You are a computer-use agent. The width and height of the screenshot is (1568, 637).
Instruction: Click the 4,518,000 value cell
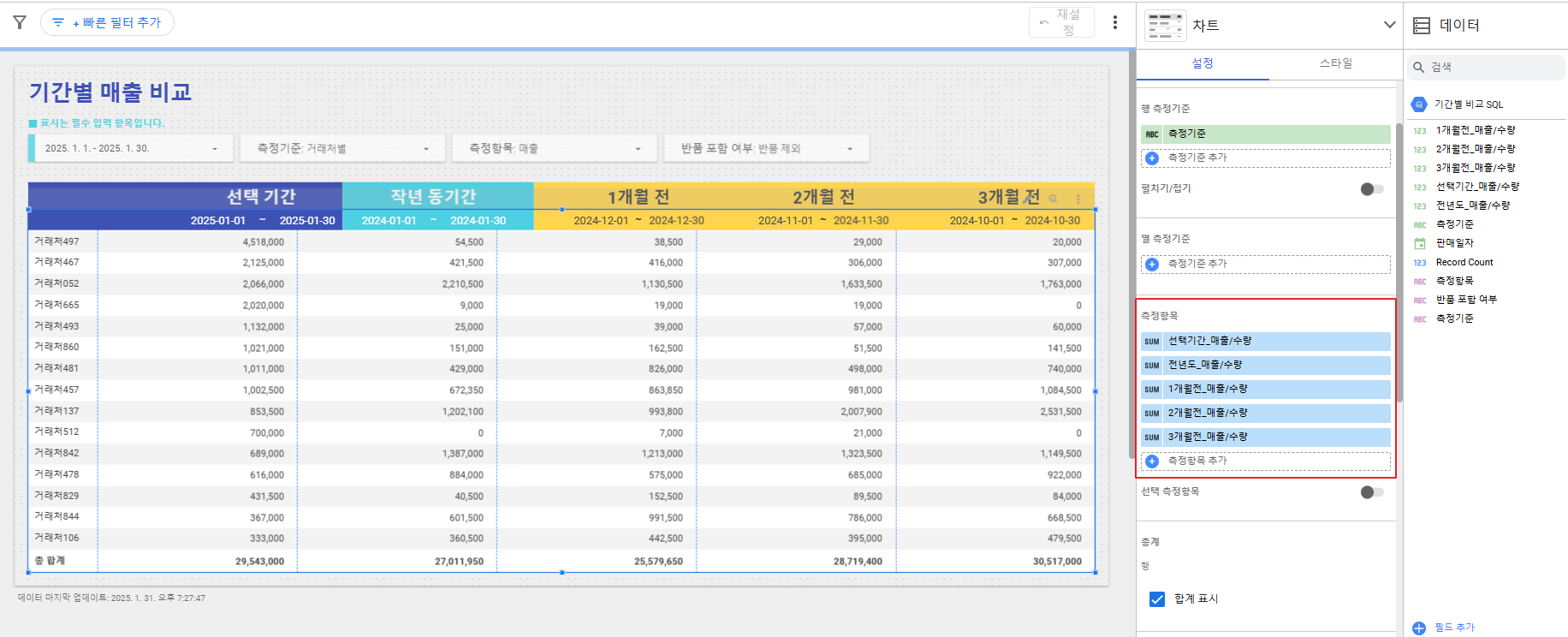click(x=263, y=242)
